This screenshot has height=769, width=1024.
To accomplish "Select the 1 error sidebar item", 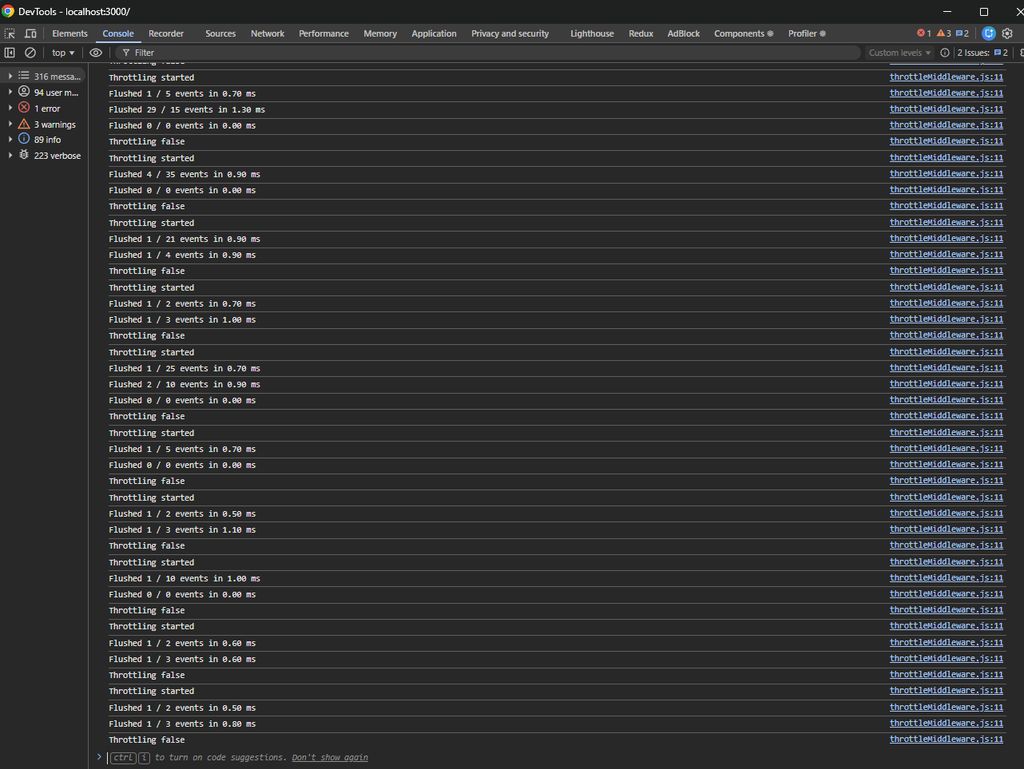I will coord(47,108).
